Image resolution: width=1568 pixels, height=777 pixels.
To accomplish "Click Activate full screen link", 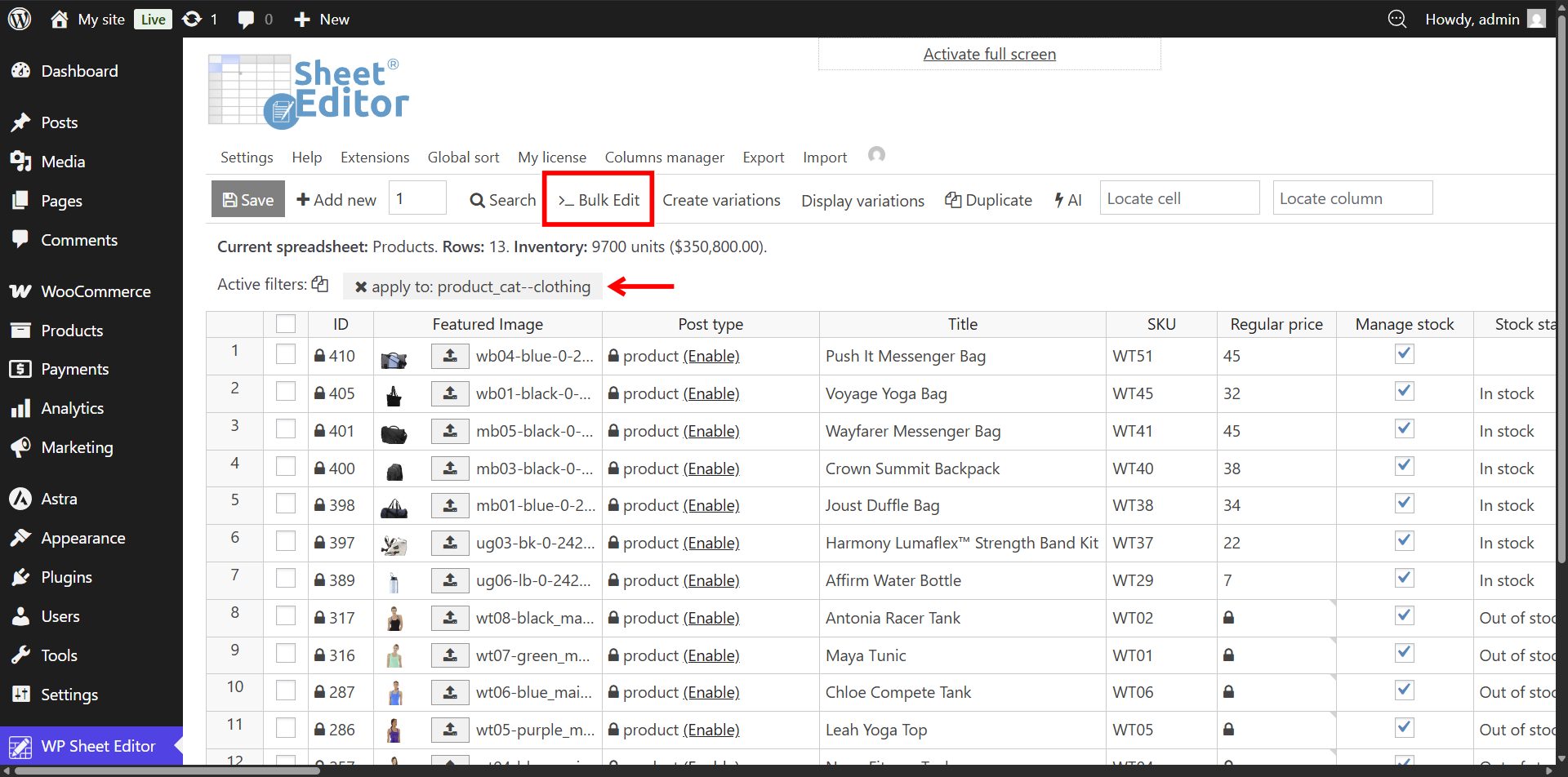I will tap(990, 54).
